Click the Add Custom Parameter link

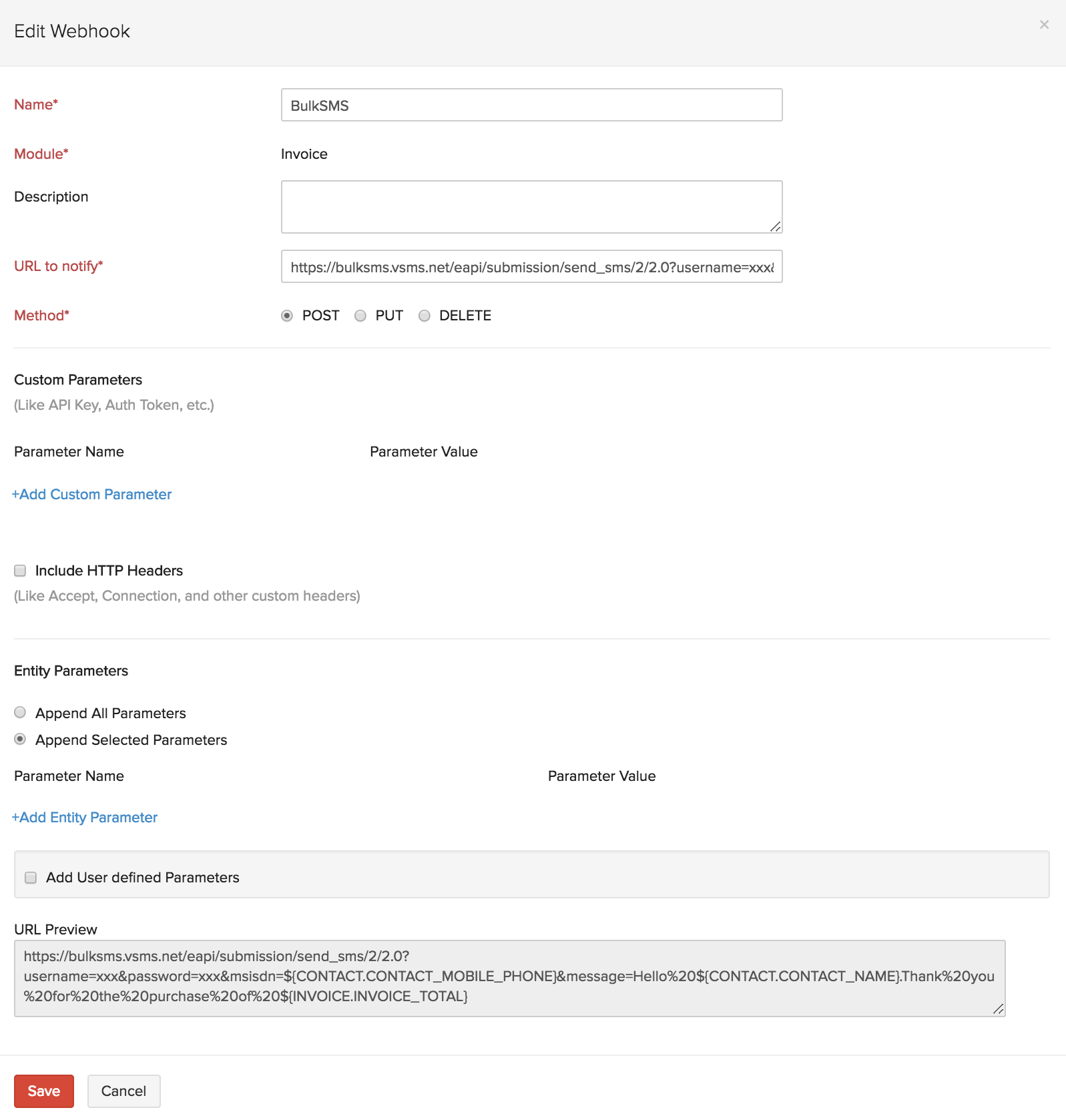[91, 495]
